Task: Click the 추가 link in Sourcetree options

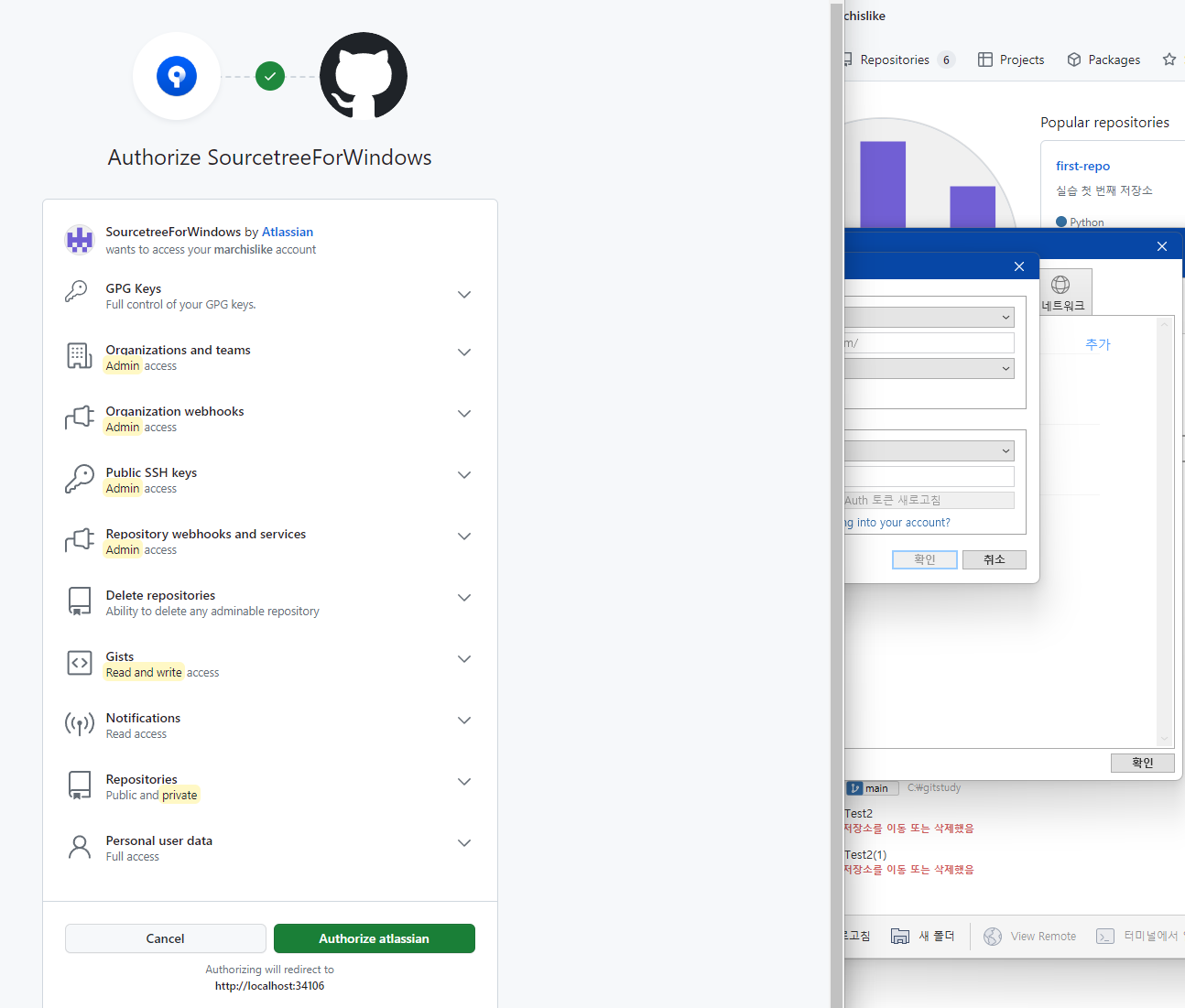Action: point(1098,344)
